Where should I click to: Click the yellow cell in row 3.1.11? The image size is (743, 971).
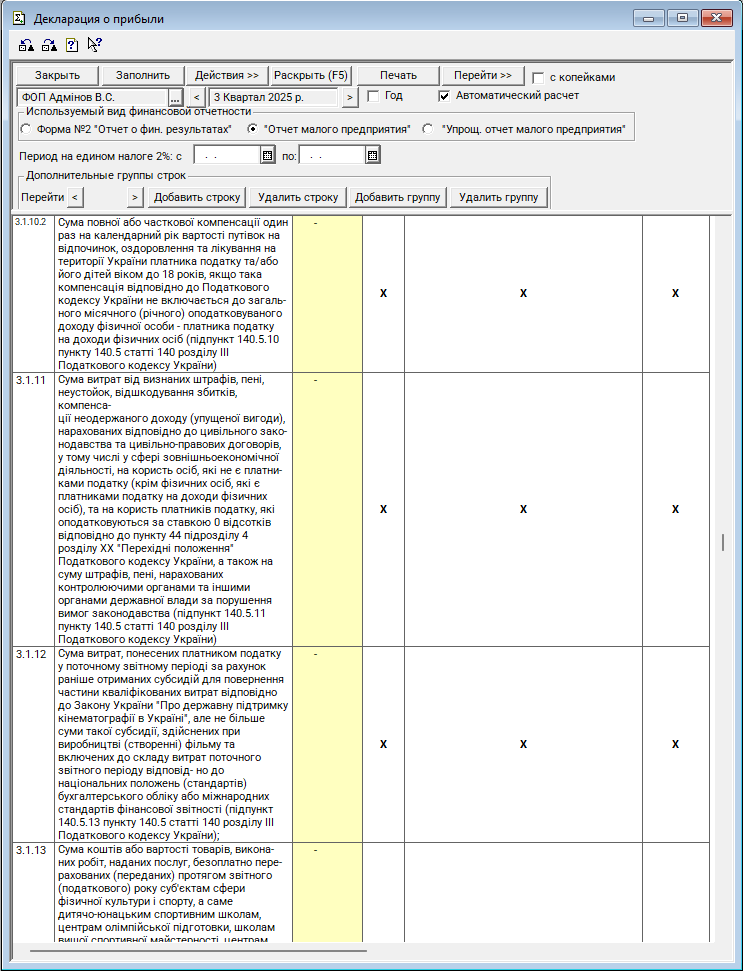327,510
